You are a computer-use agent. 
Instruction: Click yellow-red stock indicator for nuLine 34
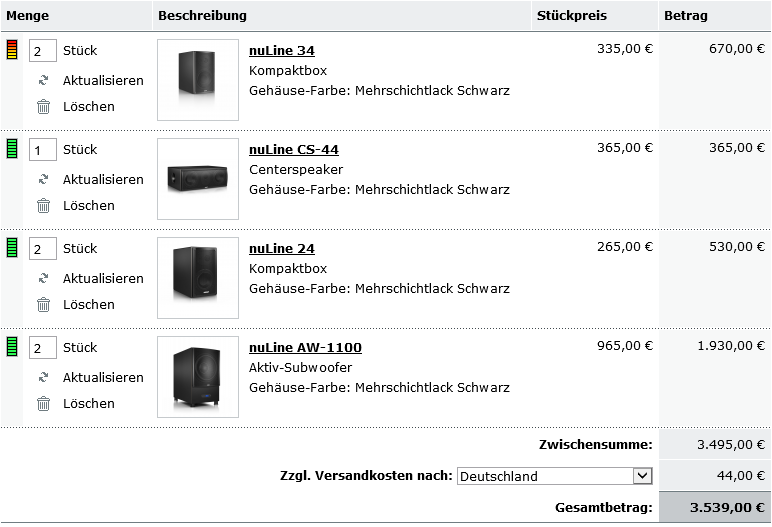coord(12,50)
